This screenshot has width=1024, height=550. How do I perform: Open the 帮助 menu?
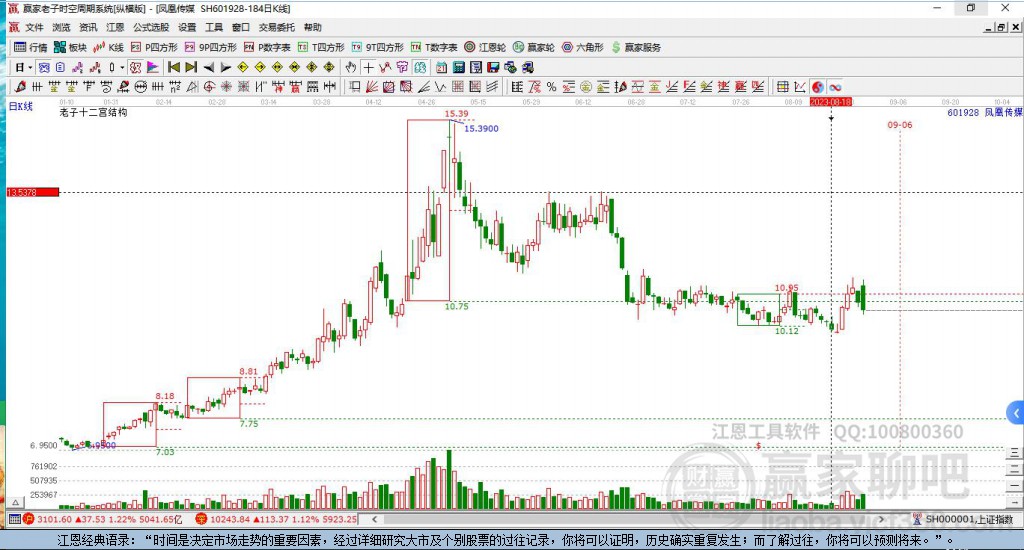[x=313, y=27]
